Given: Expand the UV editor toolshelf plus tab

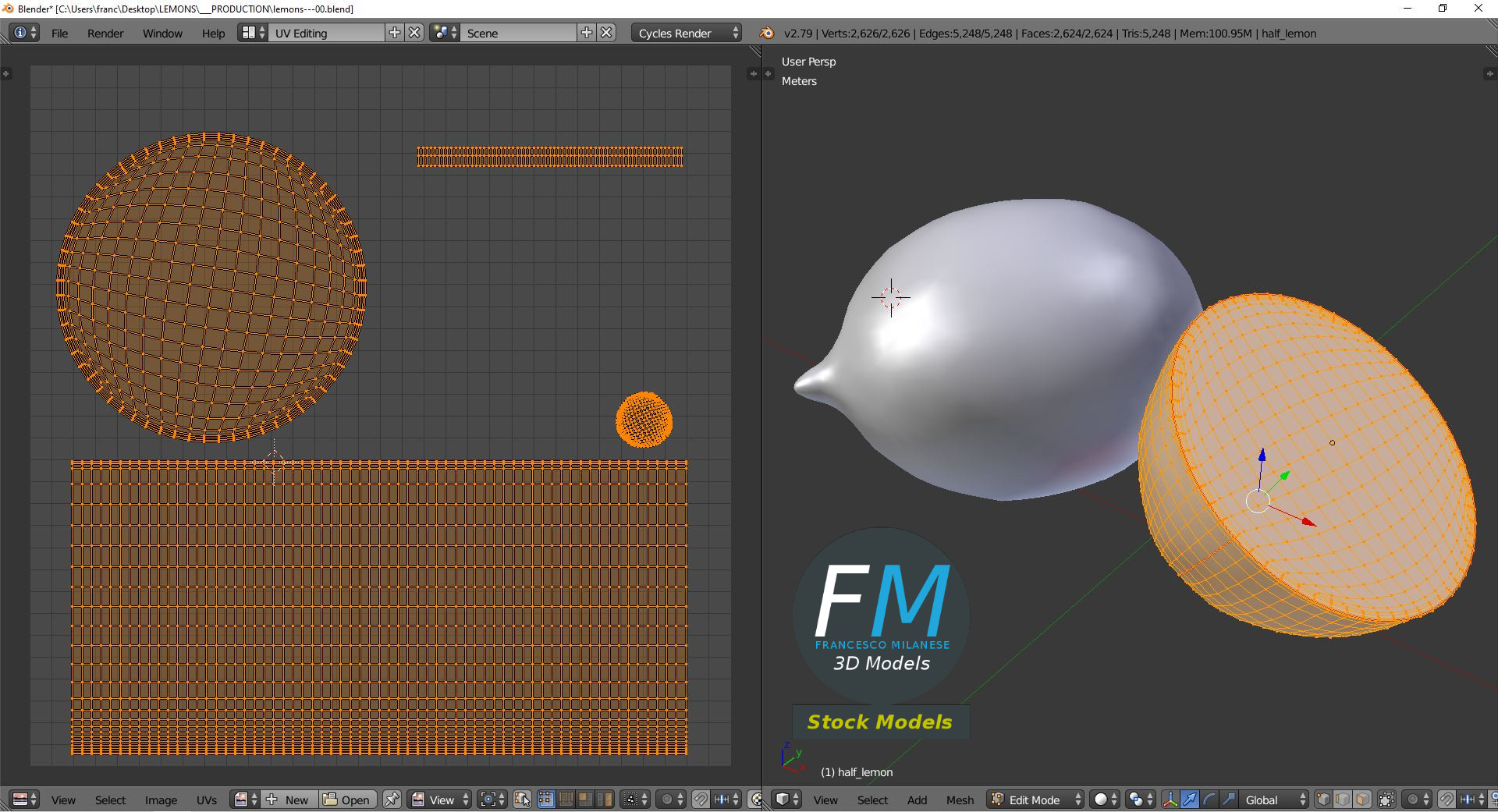Looking at the screenshot, I should (x=6, y=73).
